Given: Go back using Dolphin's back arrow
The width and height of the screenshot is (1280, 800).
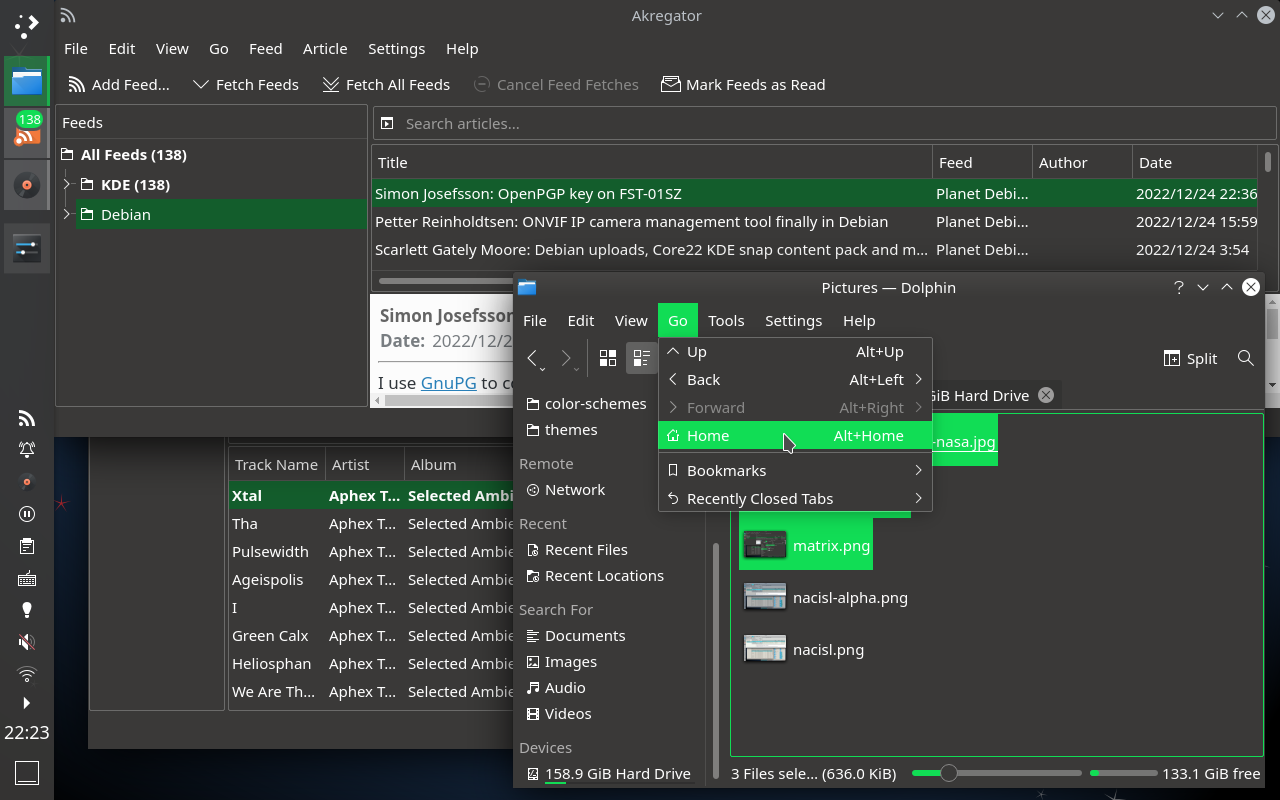Looking at the screenshot, I should tap(533, 358).
